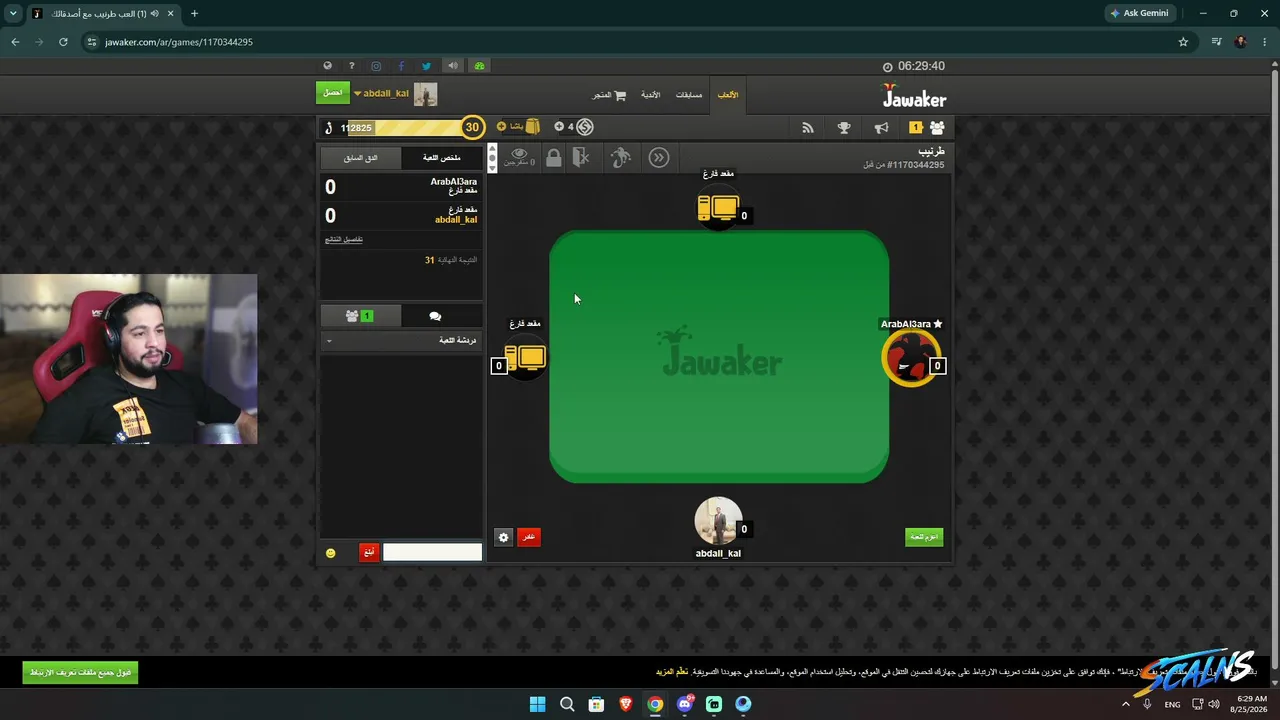Show hidden system tray icons

tap(1126, 704)
